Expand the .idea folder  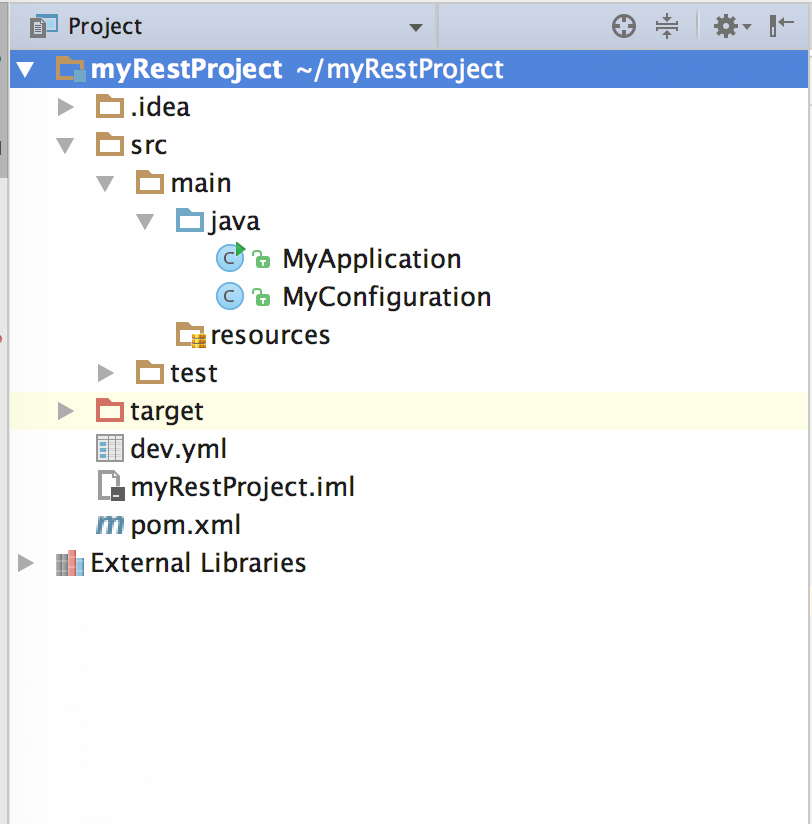(x=66, y=107)
